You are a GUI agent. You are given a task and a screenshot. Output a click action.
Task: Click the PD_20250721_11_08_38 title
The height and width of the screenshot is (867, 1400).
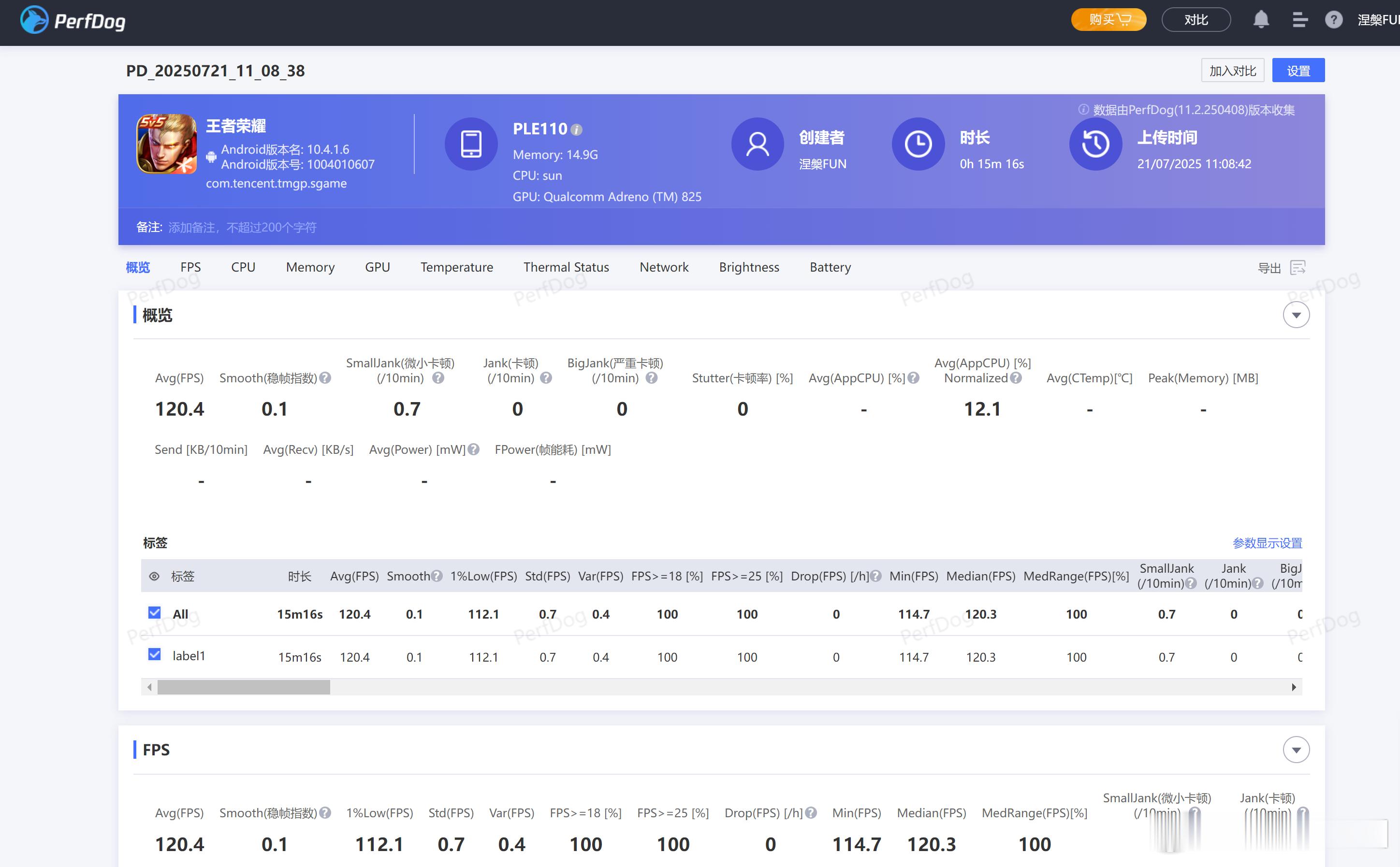pos(215,71)
